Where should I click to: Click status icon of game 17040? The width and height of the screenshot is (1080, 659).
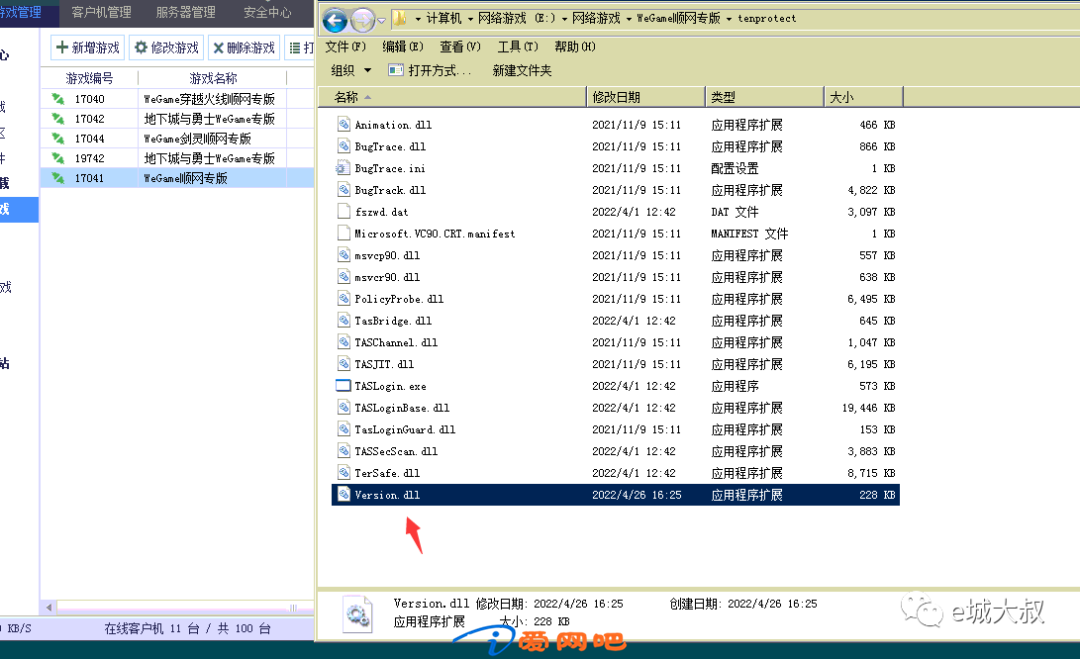[x=58, y=99]
